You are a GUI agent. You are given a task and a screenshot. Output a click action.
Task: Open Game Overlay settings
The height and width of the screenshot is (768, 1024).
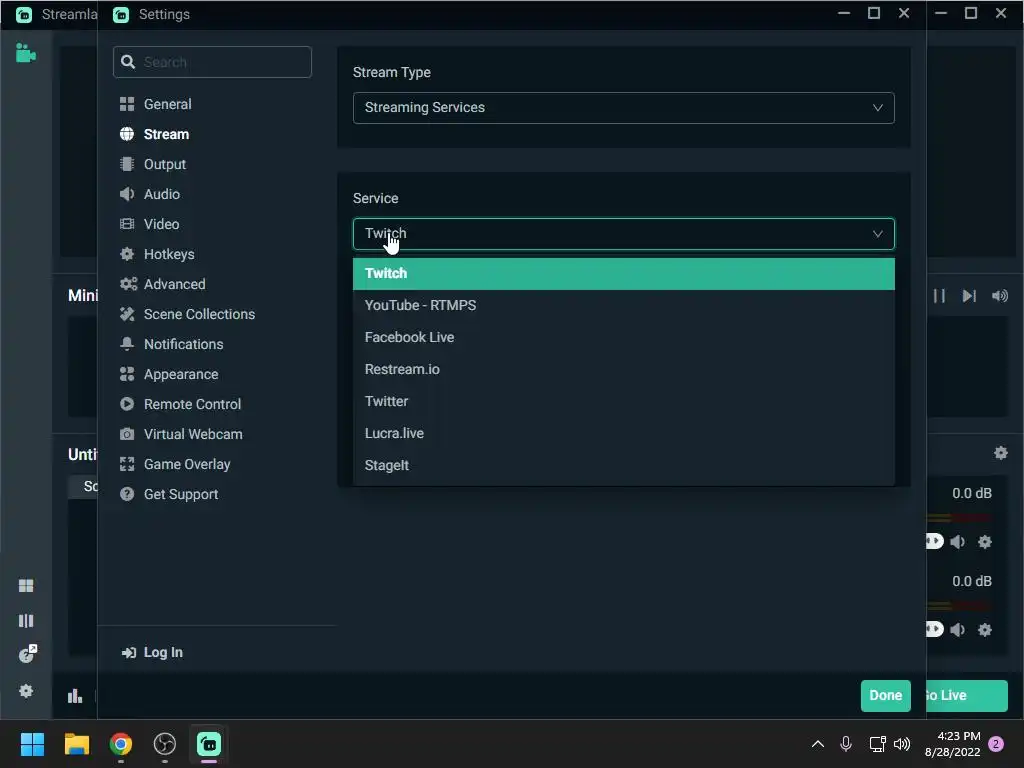(x=175, y=464)
